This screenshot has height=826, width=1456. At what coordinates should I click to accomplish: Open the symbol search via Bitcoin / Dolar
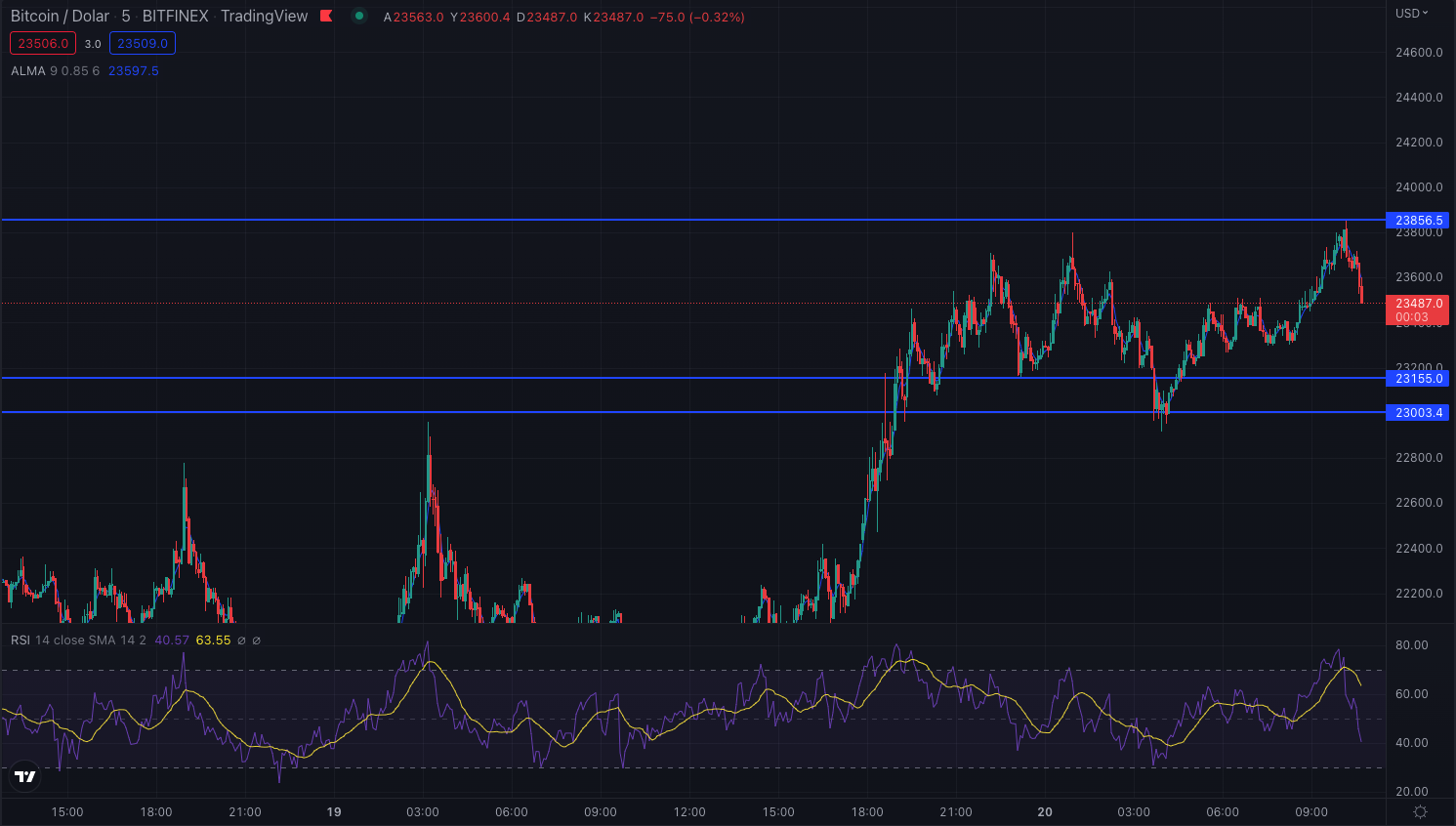[59, 16]
